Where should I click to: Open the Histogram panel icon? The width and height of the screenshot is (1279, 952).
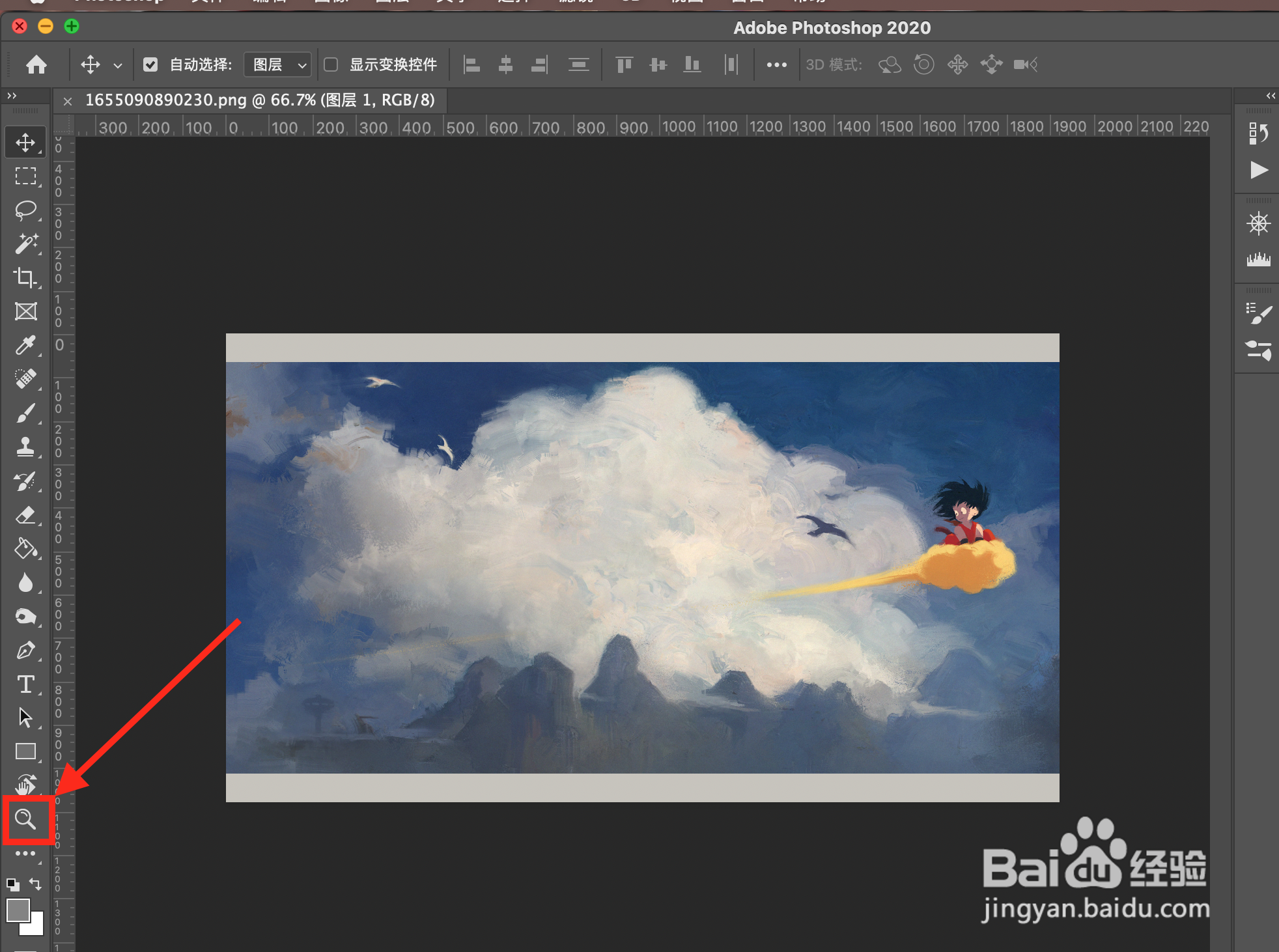(x=1258, y=260)
